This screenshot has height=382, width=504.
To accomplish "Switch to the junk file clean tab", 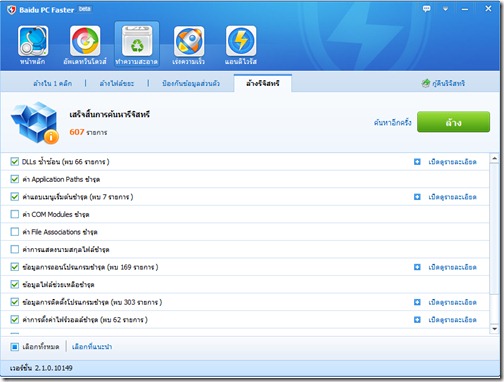I will tap(117, 83).
